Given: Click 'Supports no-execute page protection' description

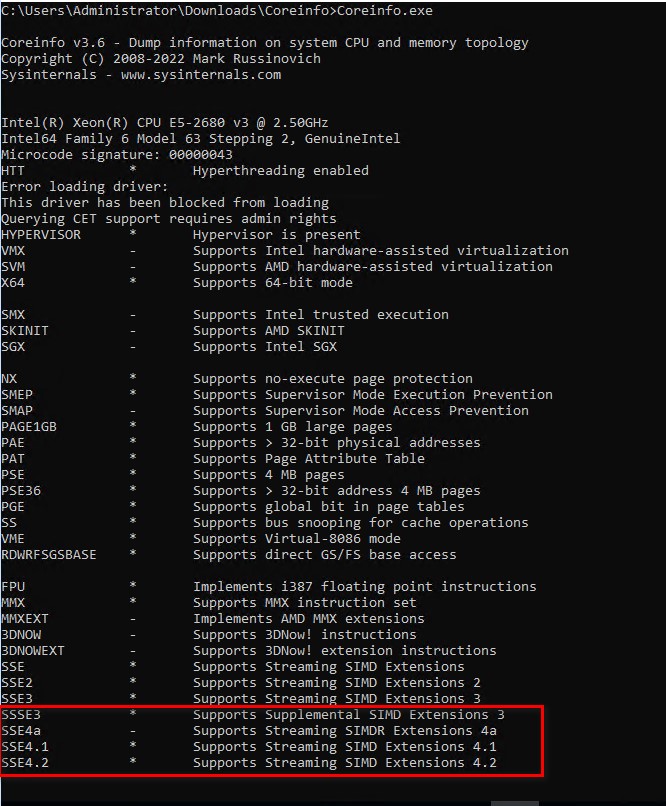Looking at the screenshot, I should (x=332, y=379).
